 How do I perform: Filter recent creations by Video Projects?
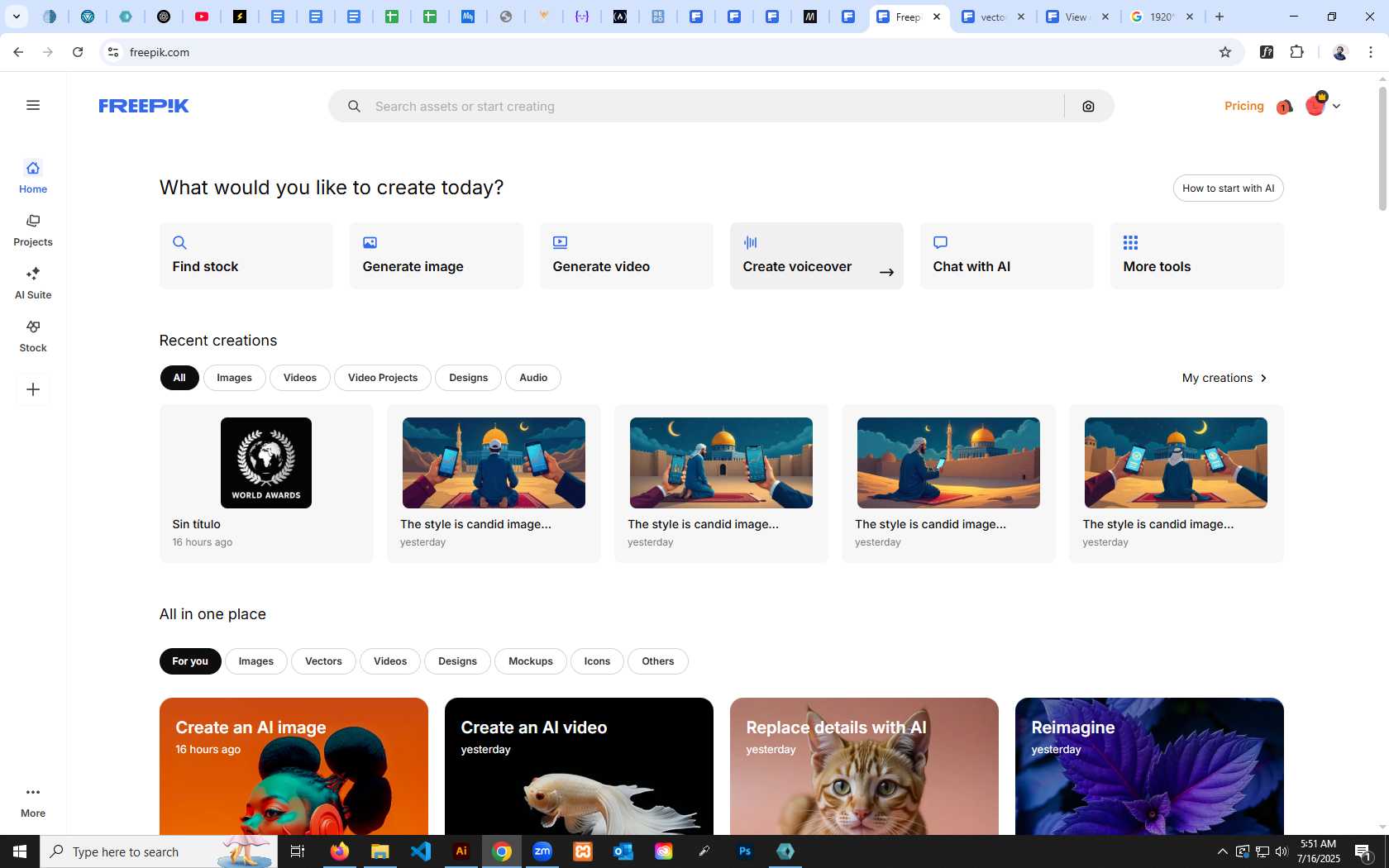click(x=383, y=378)
